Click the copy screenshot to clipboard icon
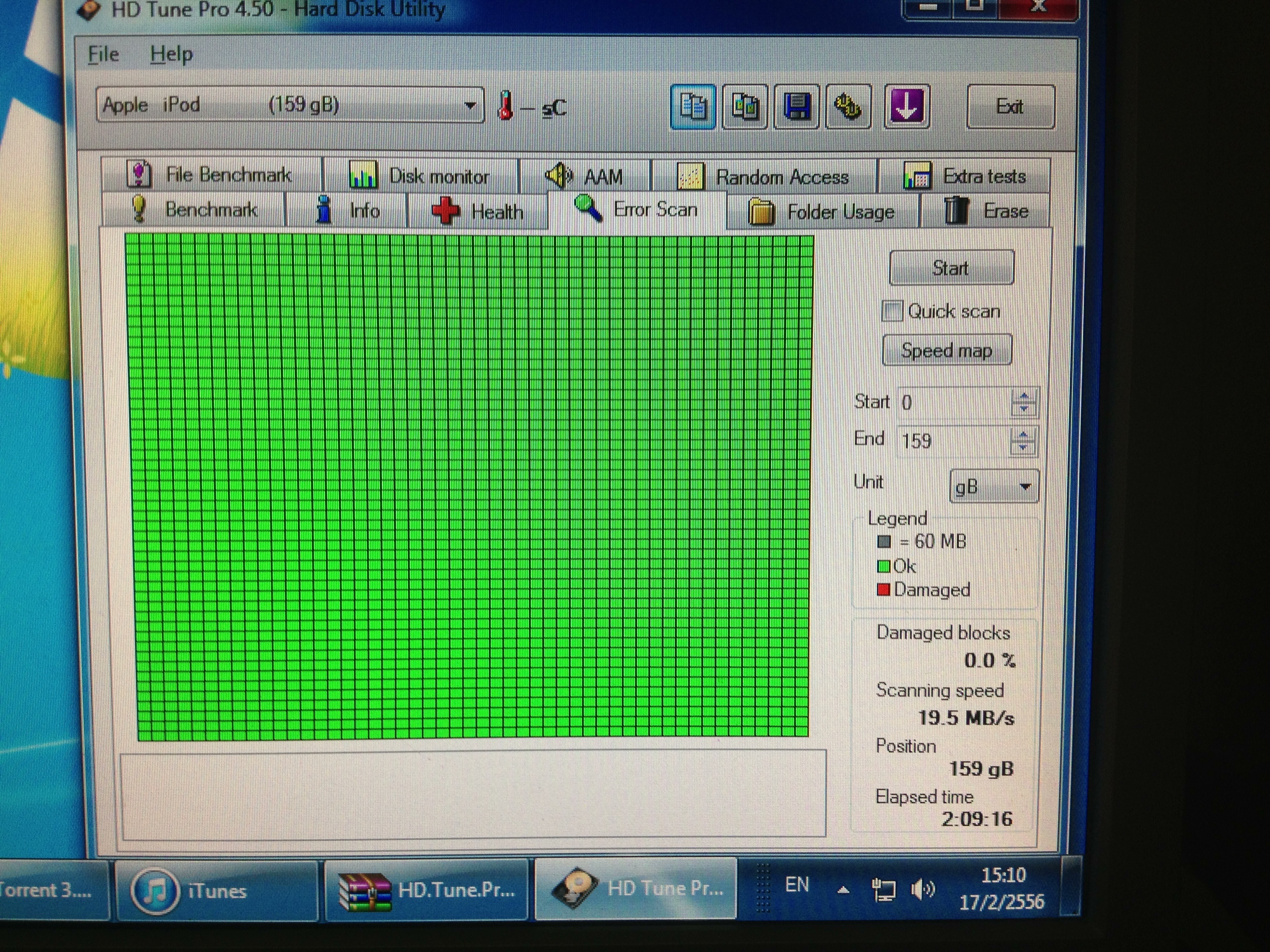Screen dimensions: 1270x952 (x=745, y=107)
